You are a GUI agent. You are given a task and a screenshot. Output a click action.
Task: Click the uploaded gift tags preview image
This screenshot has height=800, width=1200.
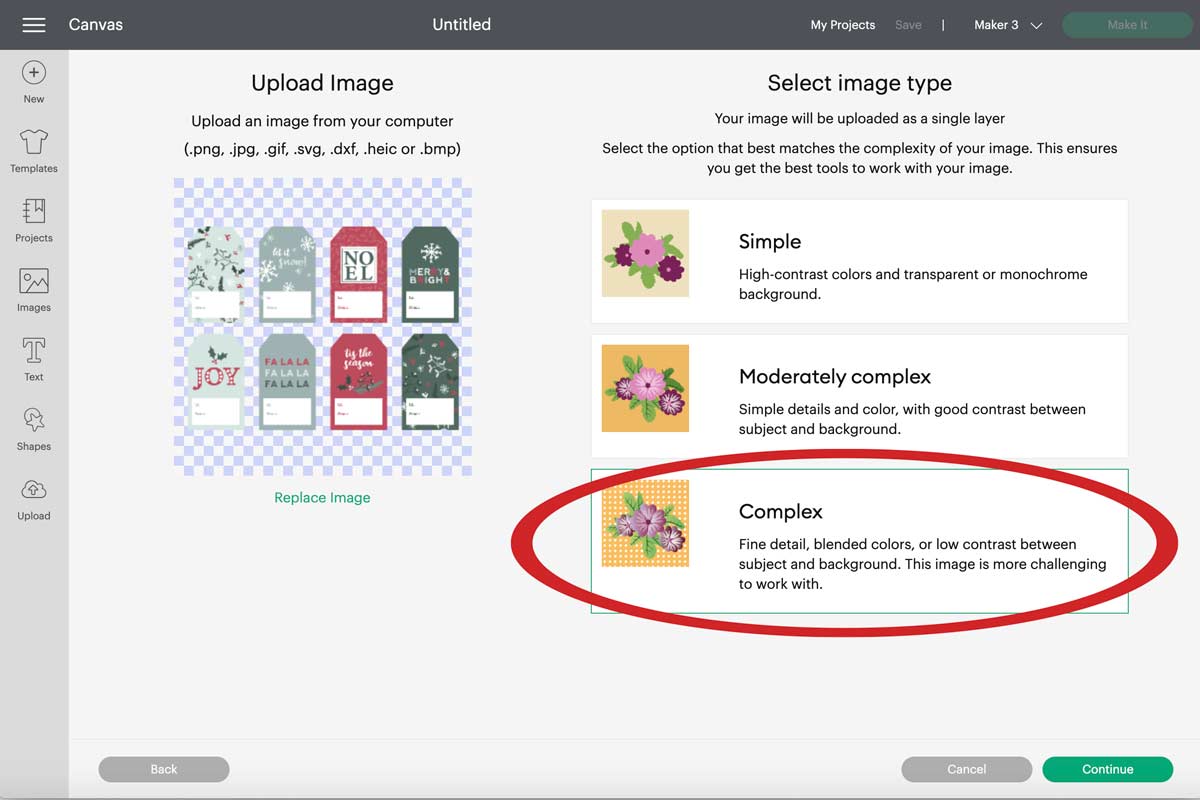click(322, 327)
